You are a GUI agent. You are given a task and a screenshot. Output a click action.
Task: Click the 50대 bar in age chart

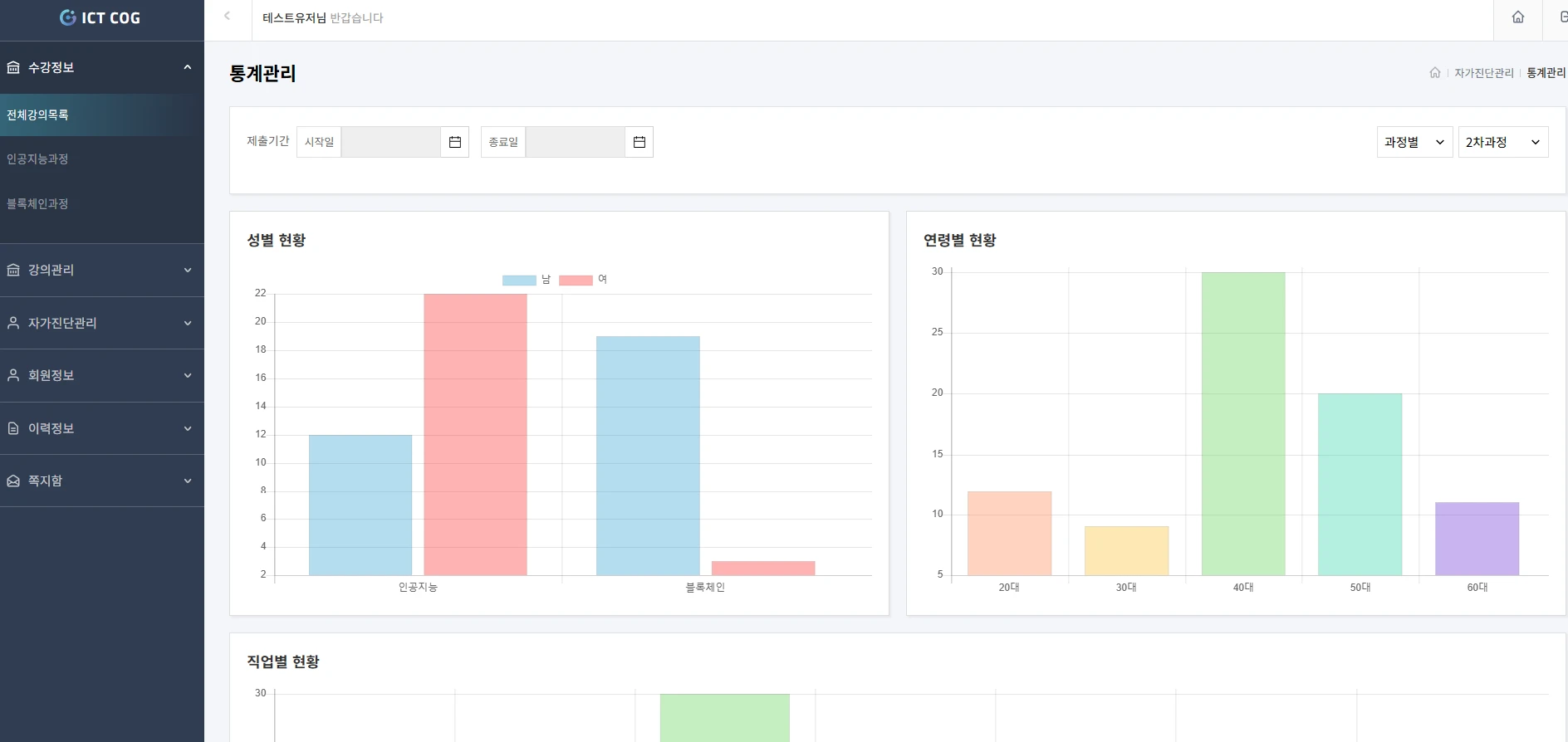pos(1360,485)
